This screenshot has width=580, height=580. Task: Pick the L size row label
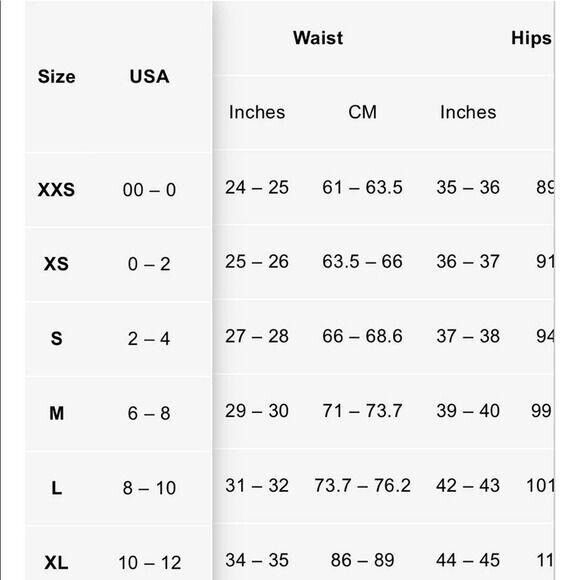pos(56,488)
